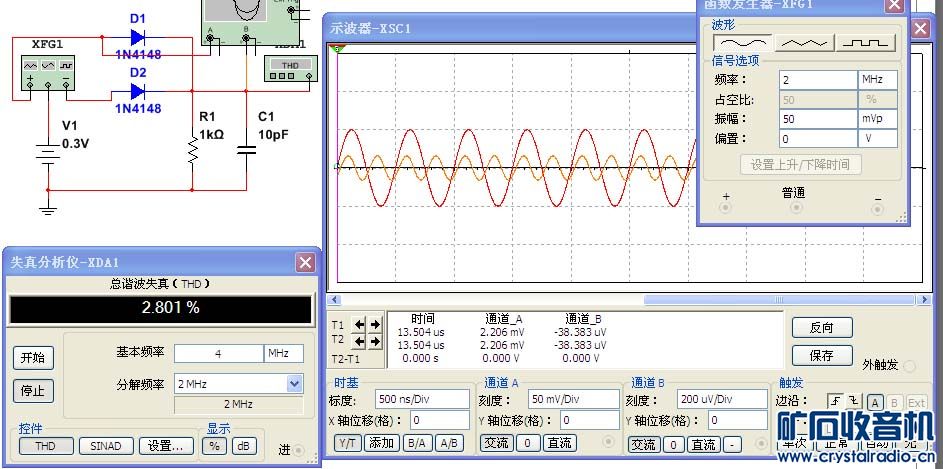Toggle Y/T timebase mode

347,444
